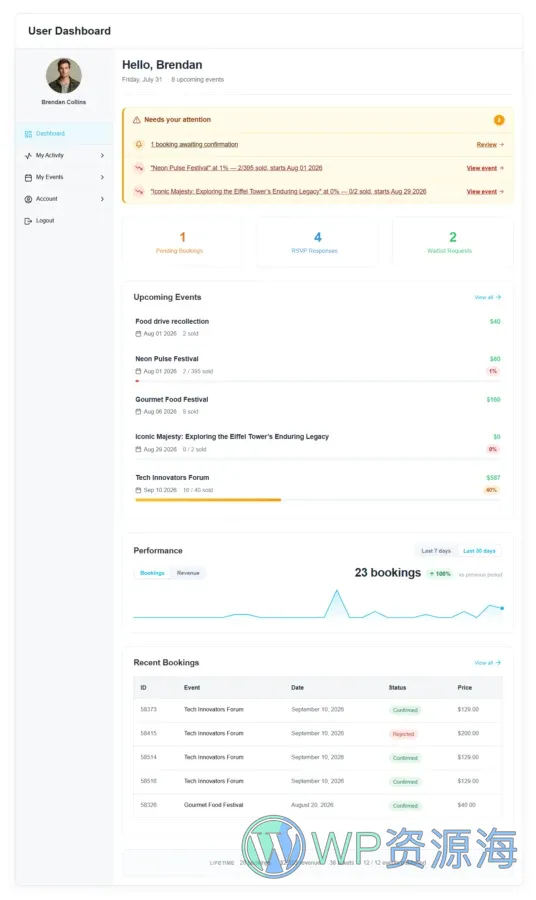Click the Account user icon
Viewport: 536px width, 900px height.
[x=28, y=199]
